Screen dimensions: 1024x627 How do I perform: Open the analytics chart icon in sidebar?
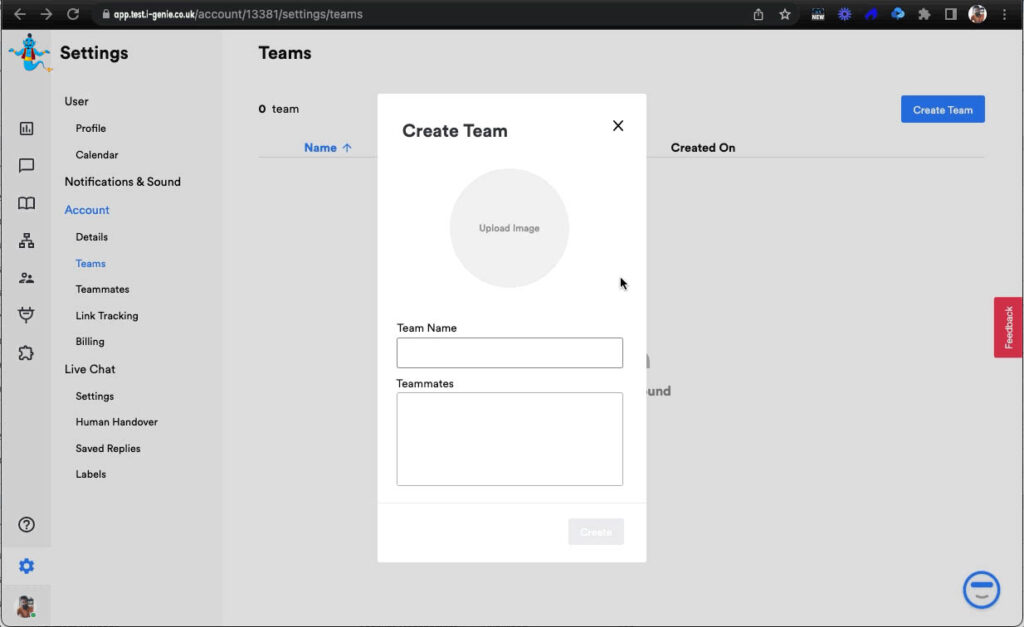coord(27,128)
